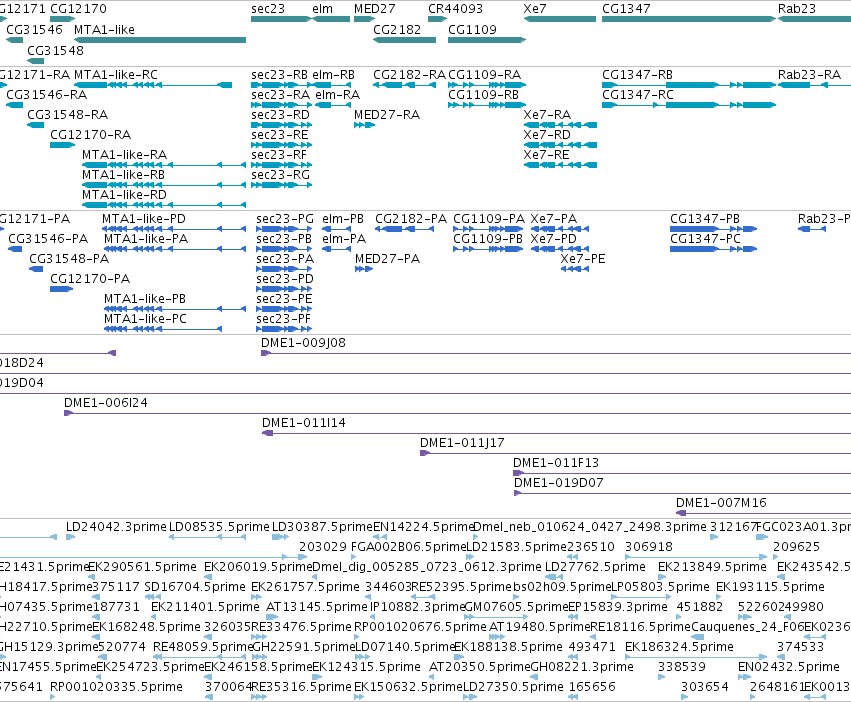Select protein MTA1-like-PC

163,329
